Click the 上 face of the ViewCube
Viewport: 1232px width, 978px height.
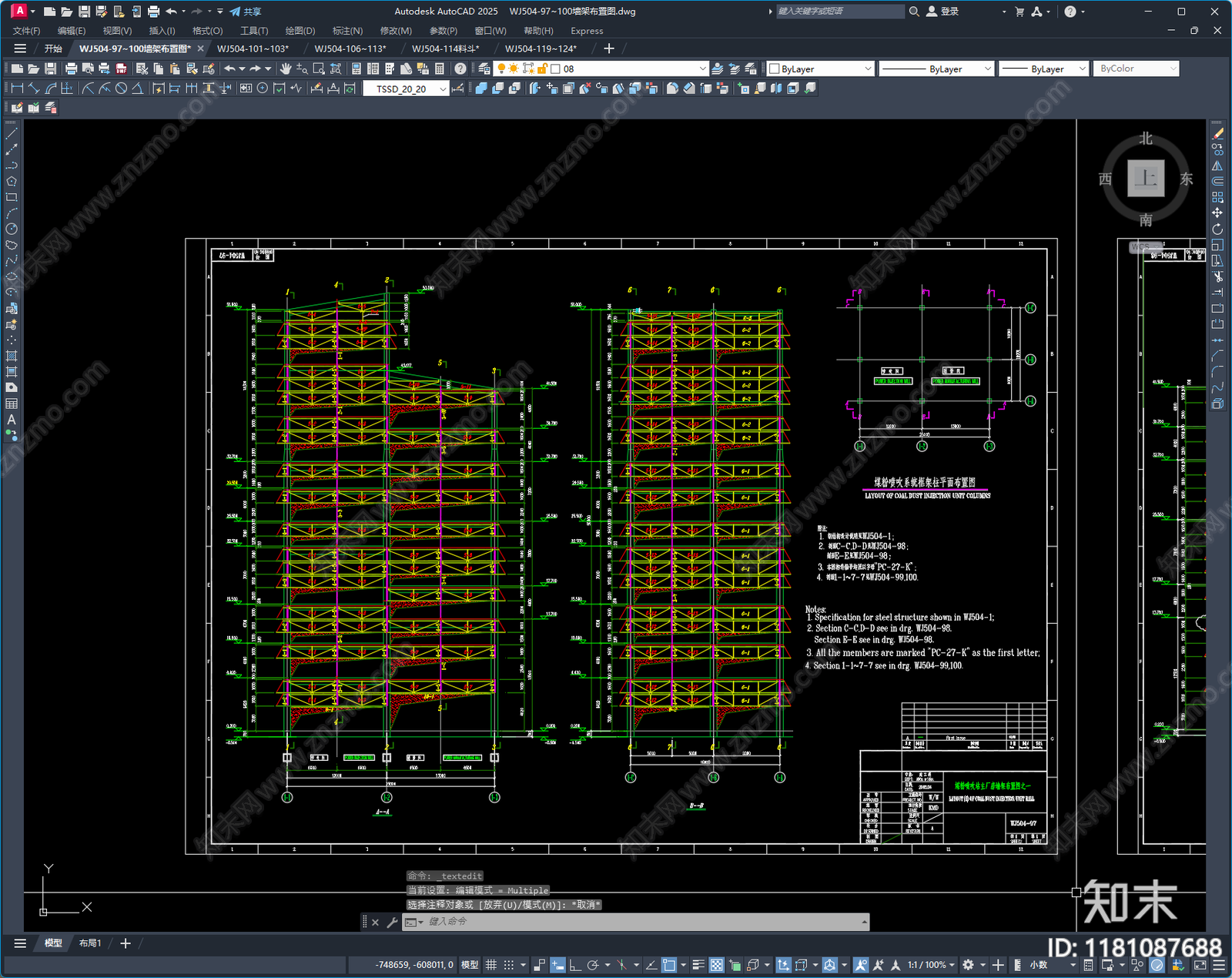(x=1146, y=179)
